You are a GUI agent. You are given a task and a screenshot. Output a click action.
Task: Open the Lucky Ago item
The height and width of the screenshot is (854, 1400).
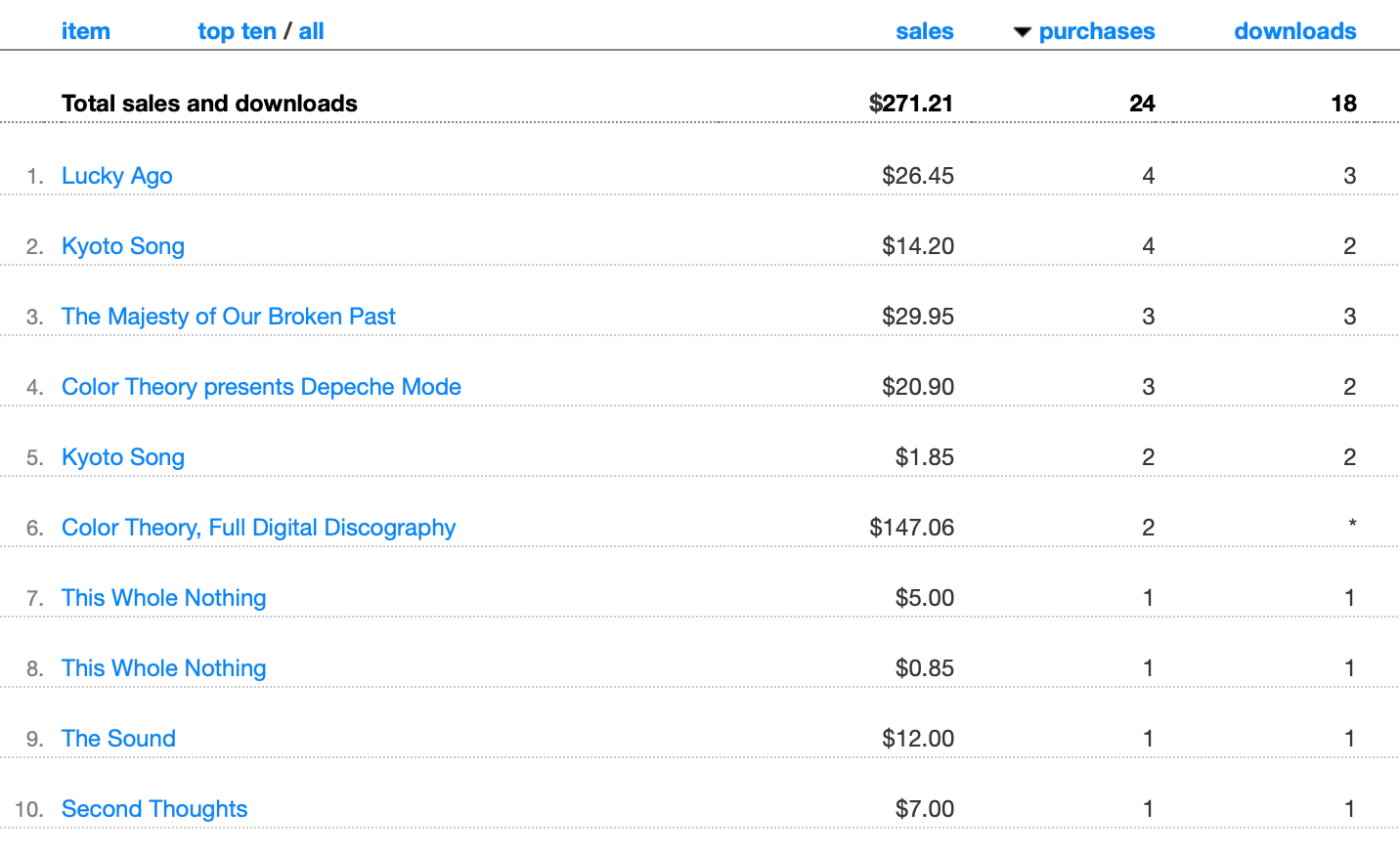117,176
